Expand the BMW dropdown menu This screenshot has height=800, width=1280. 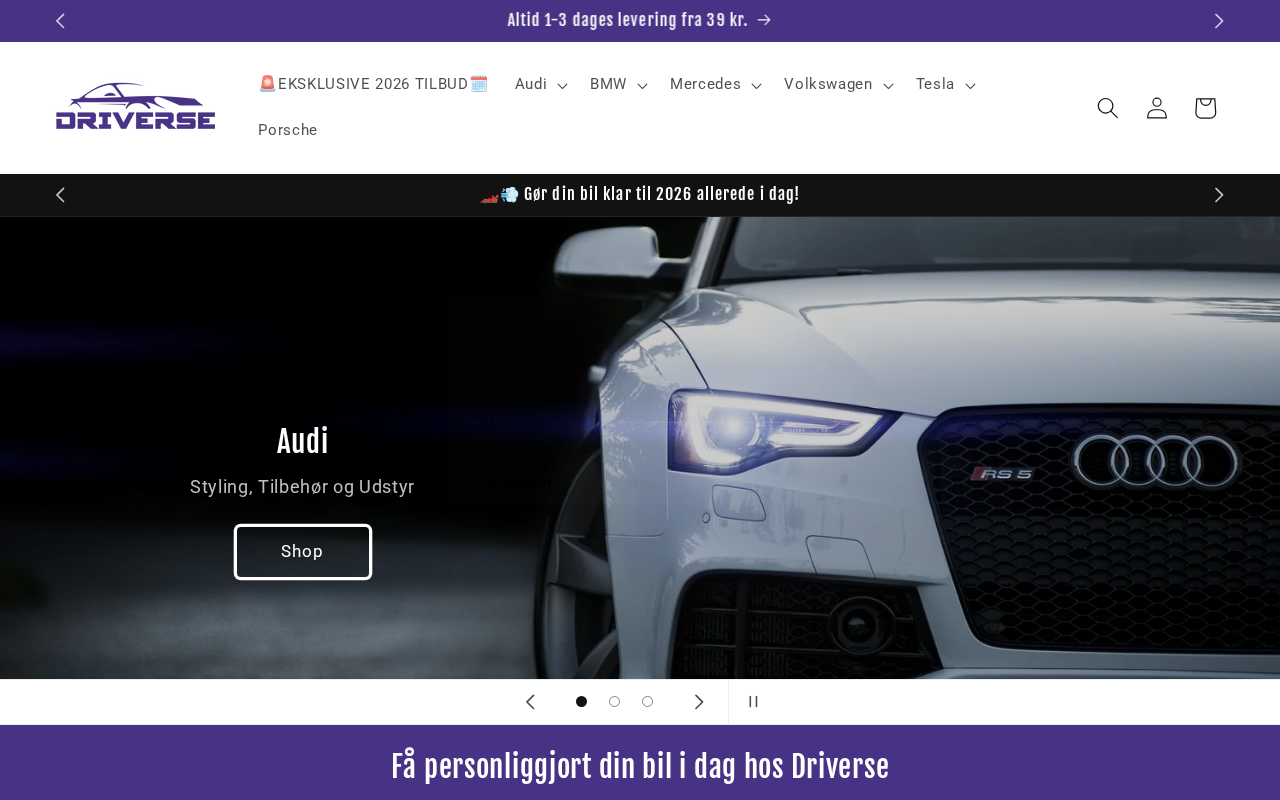[x=618, y=85]
